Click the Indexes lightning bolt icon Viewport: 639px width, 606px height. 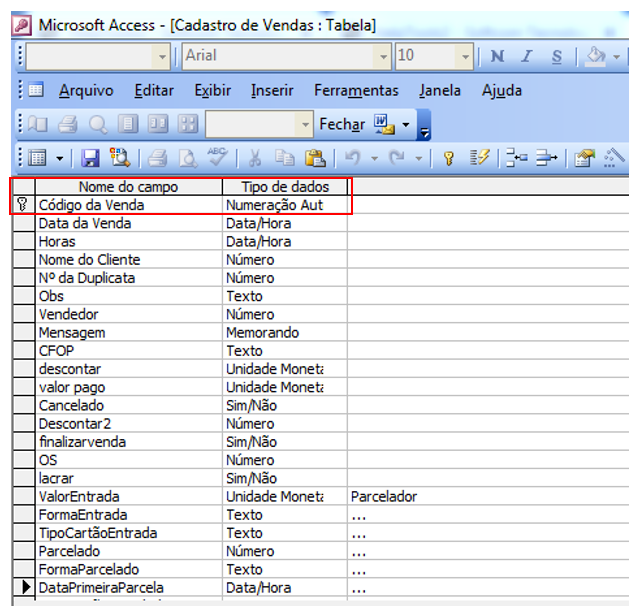click(479, 158)
